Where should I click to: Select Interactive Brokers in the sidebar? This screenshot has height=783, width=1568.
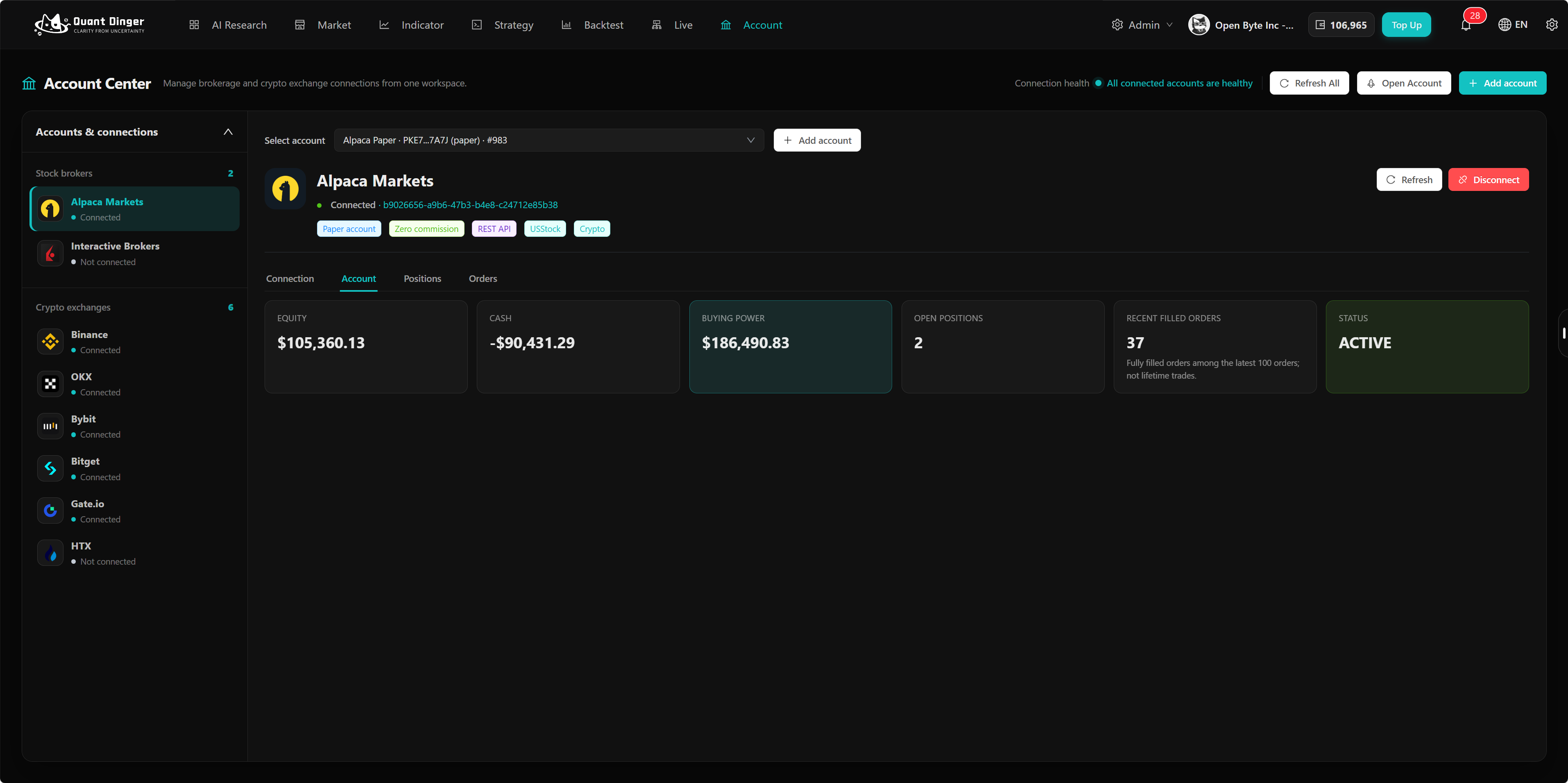[x=134, y=253]
